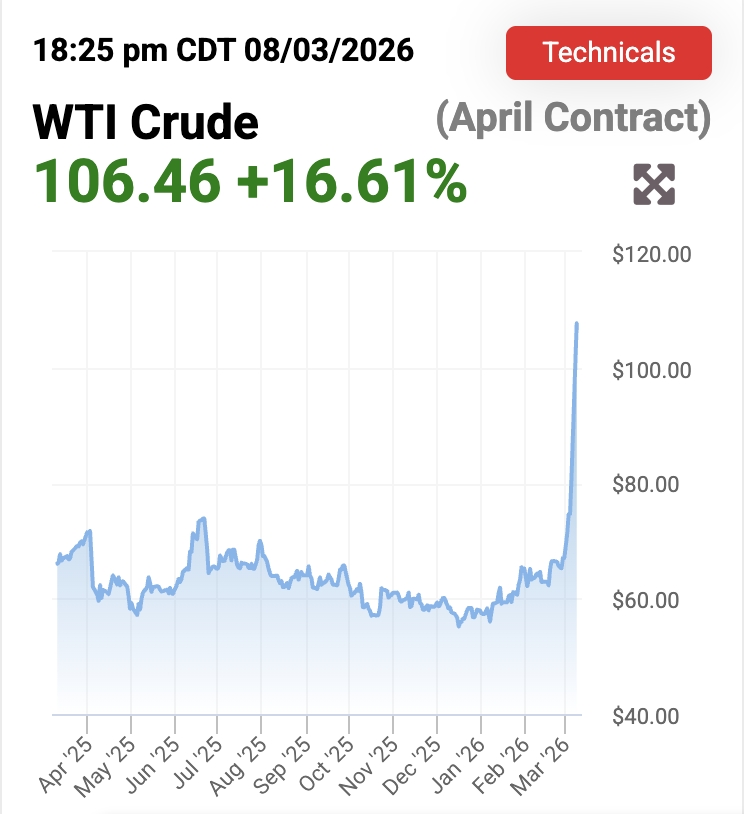
Task: Click the $100.00 y-axis label
Action: (x=652, y=370)
